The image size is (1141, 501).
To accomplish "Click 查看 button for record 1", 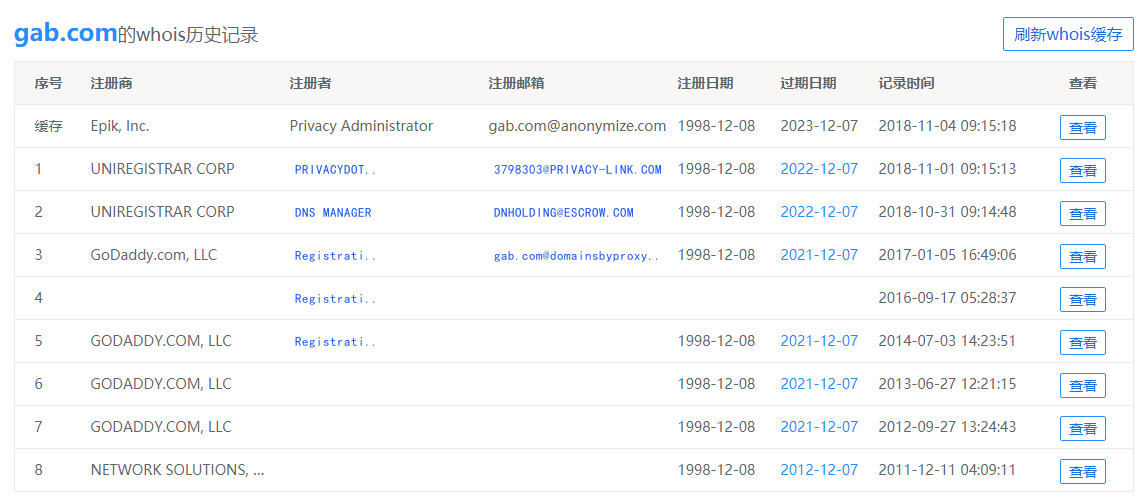I will (x=1082, y=170).
